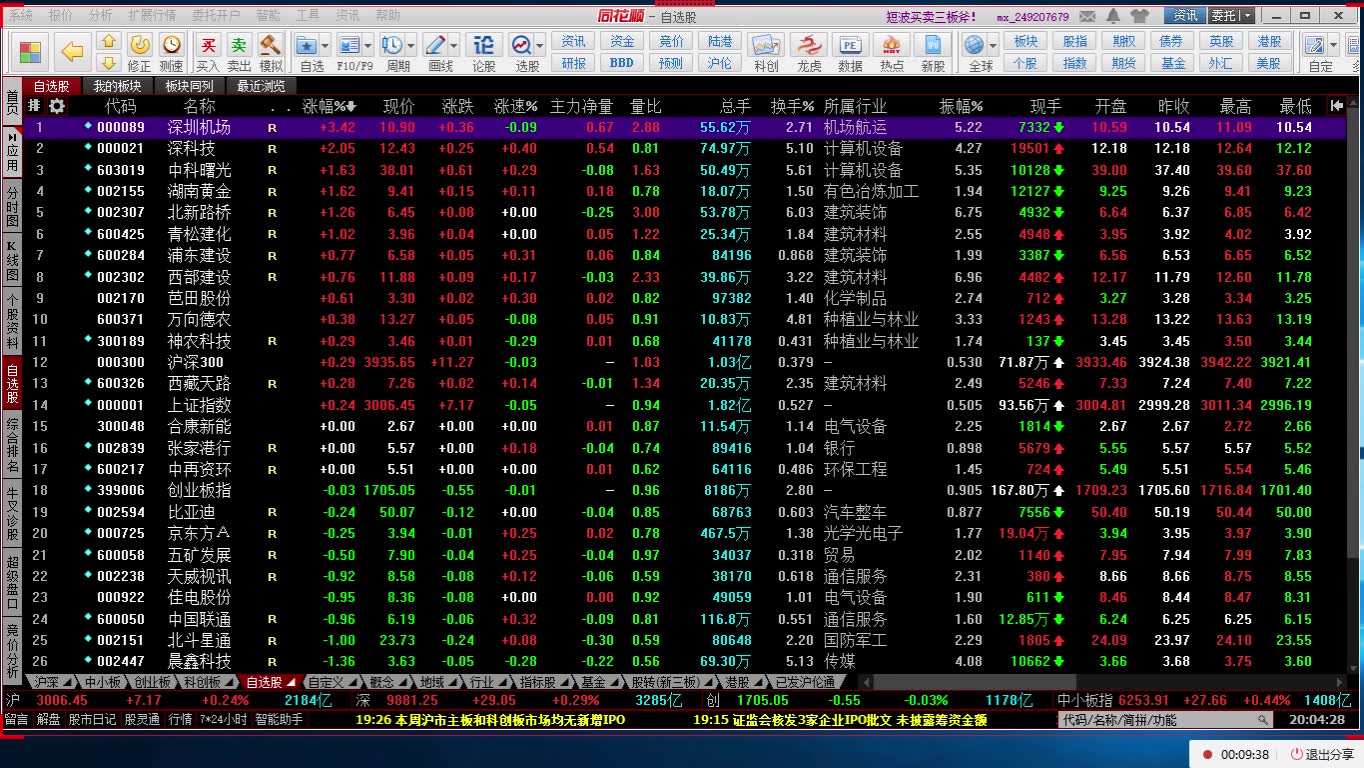Click the 买入 buy icon
This screenshot has width=1364, height=768.
(207, 52)
